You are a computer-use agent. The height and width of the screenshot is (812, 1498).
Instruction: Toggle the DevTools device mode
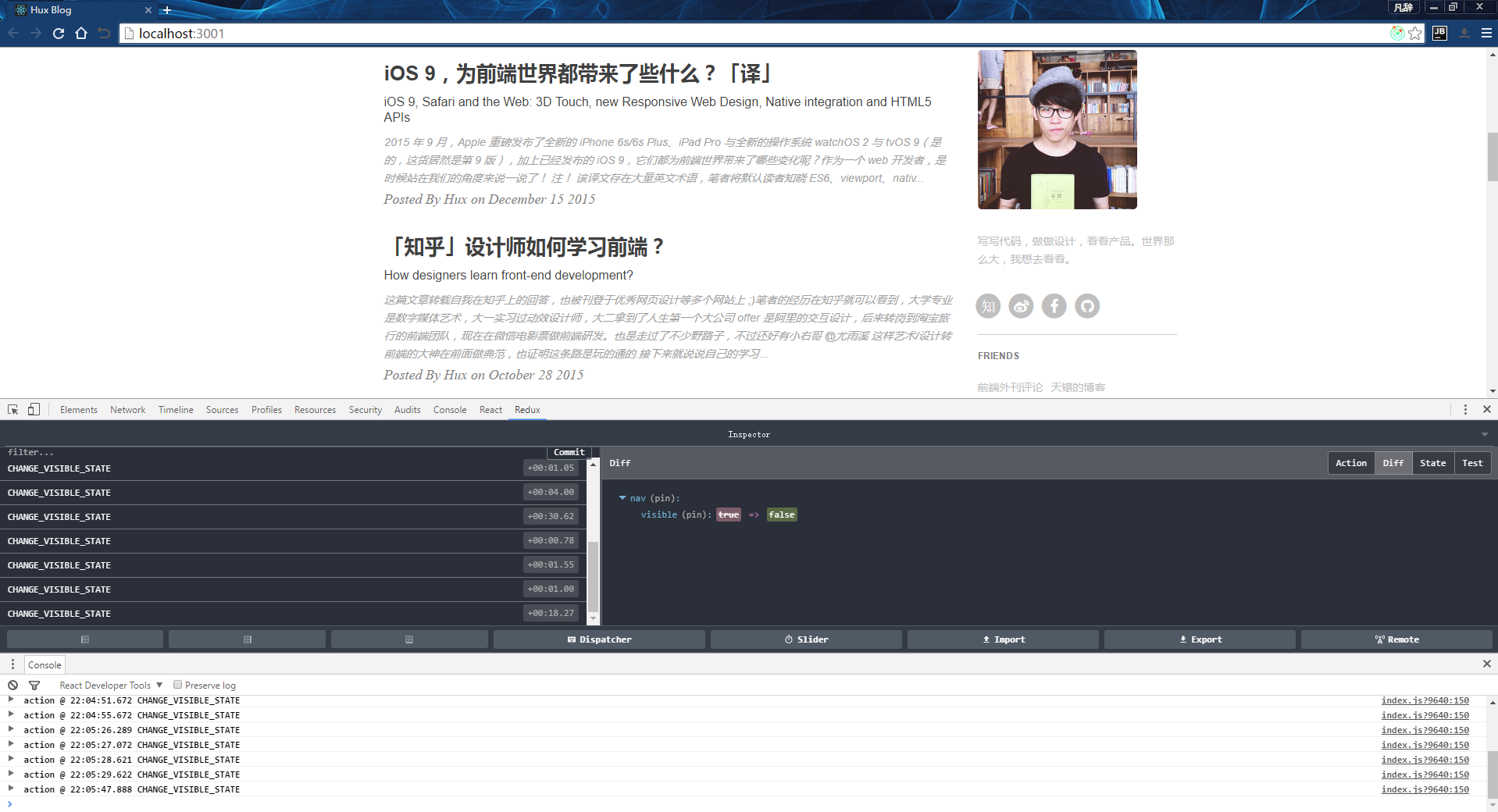[34, 409]
